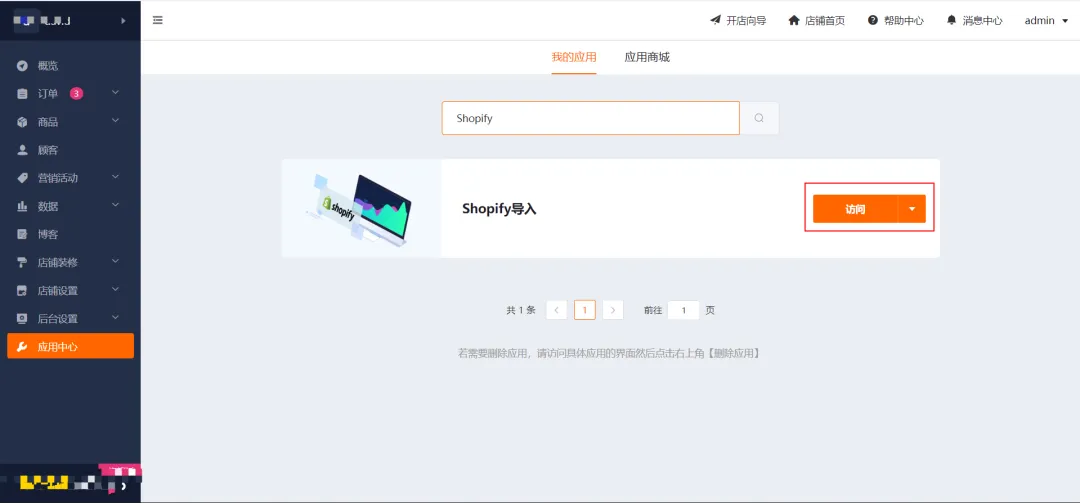Click the 共 1 条 total count text
This screenshot has width=1080, height=503.
[x=521, y=311]
